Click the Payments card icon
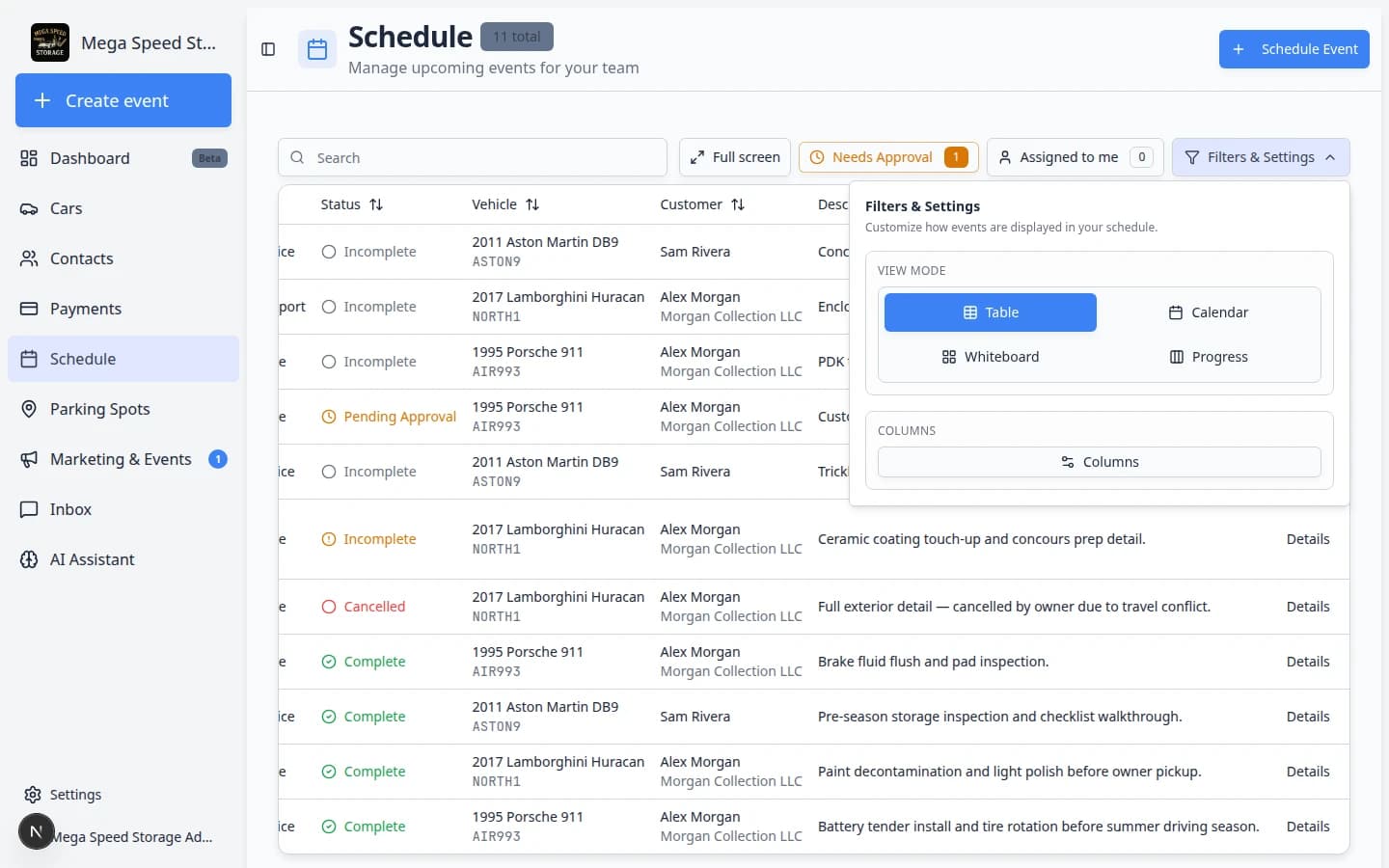 (x=29, y=309)
